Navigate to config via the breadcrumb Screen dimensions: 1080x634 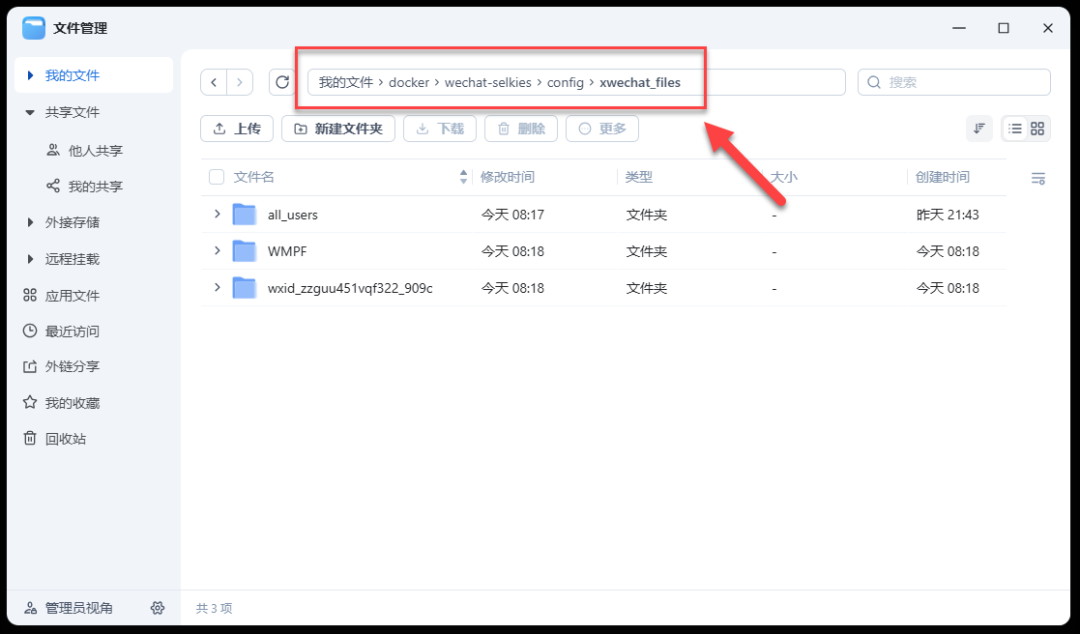[x=565, y=82]
